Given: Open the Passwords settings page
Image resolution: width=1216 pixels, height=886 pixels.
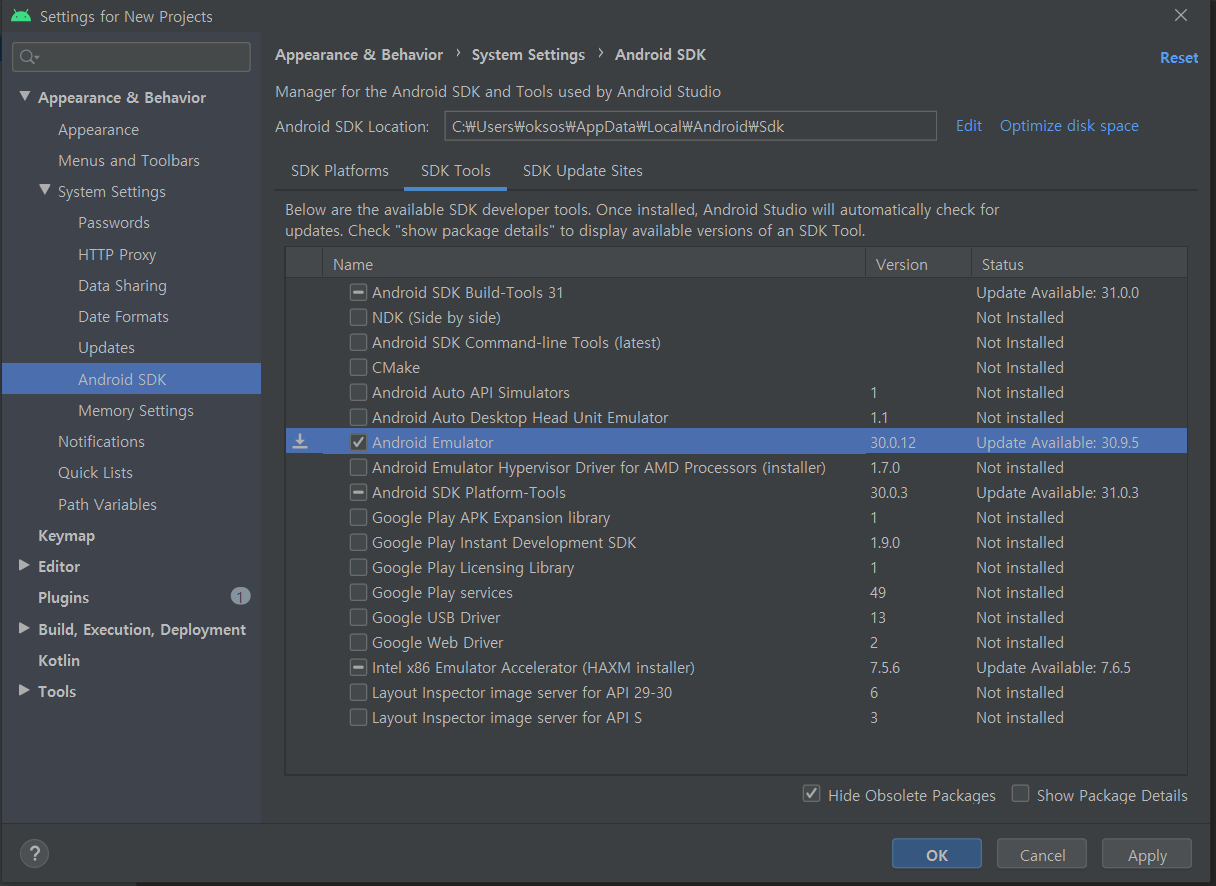Looking at the screenshot, I should click(x=114, y=223).
